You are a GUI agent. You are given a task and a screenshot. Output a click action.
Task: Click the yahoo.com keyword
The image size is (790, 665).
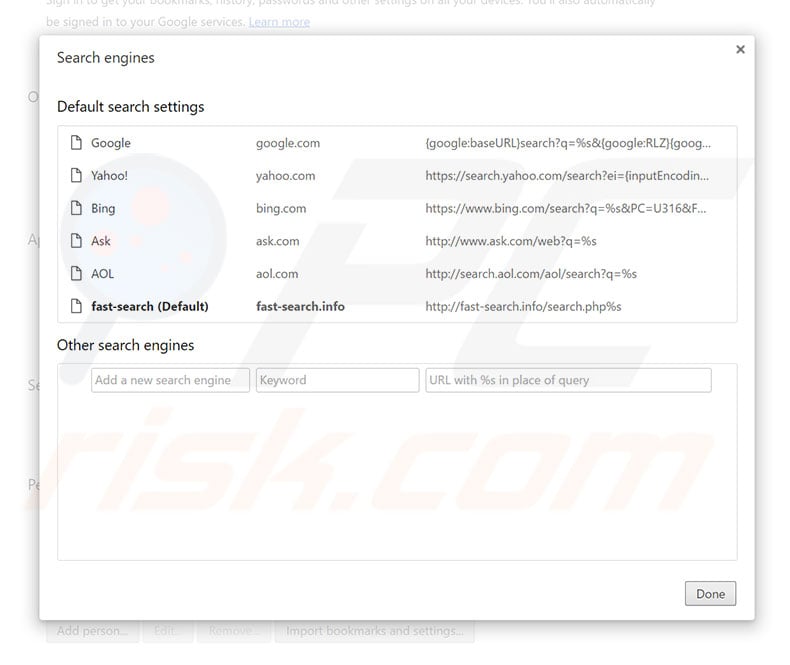point(286,176)
